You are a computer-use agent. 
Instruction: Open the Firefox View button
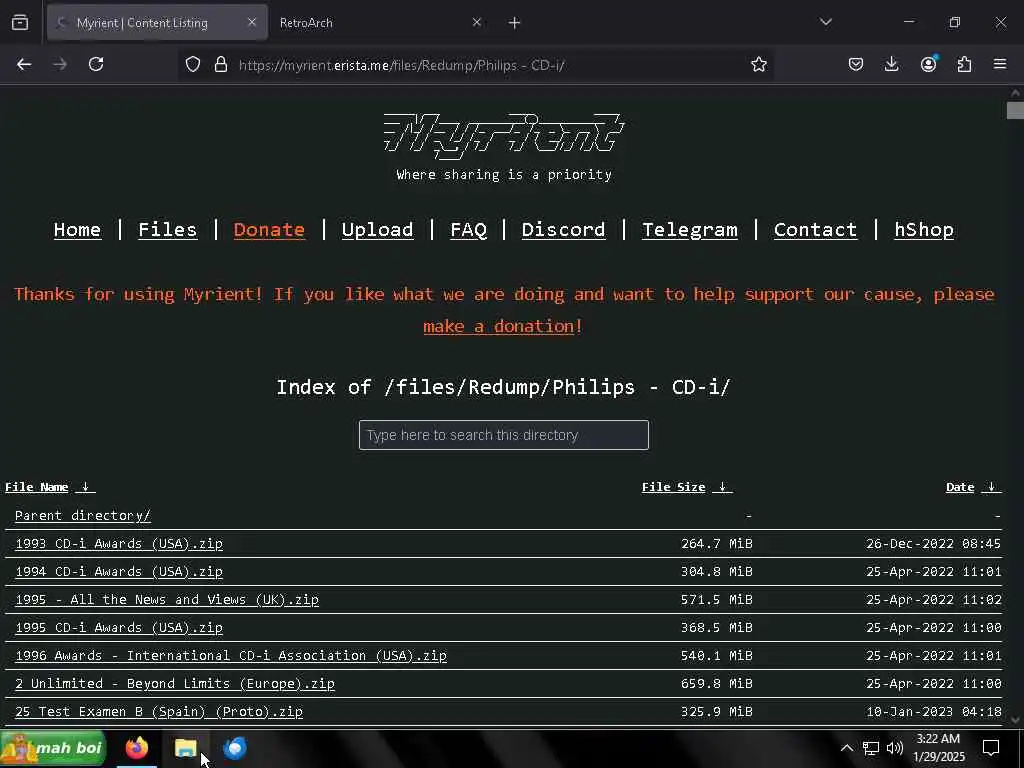tap(20, 22)
